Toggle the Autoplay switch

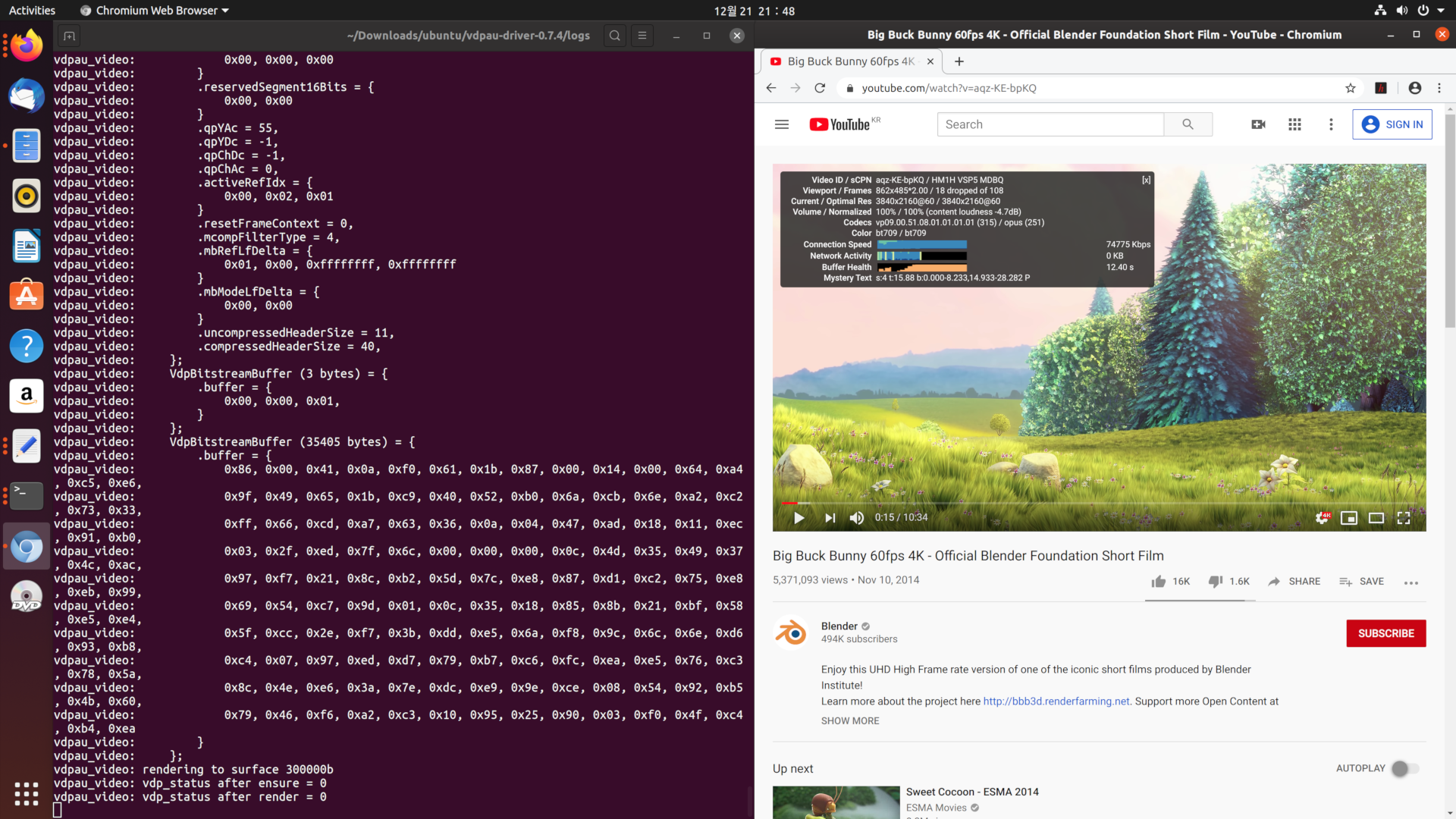(x=1405, y=769)
